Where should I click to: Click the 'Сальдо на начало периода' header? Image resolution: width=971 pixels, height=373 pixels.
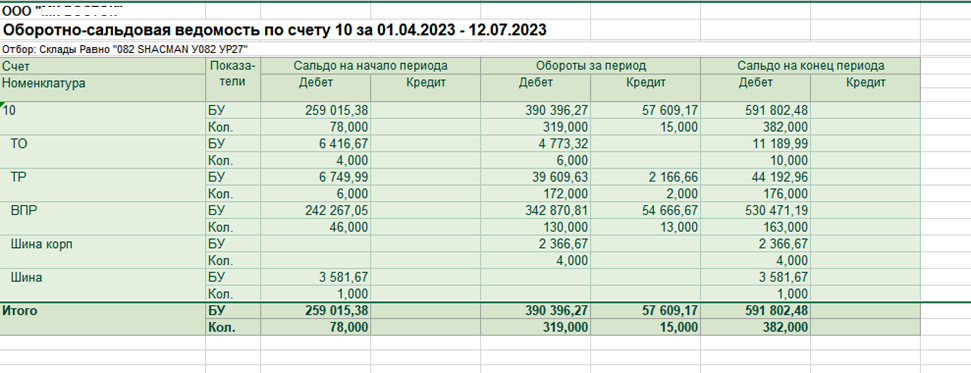pos(370,66)
